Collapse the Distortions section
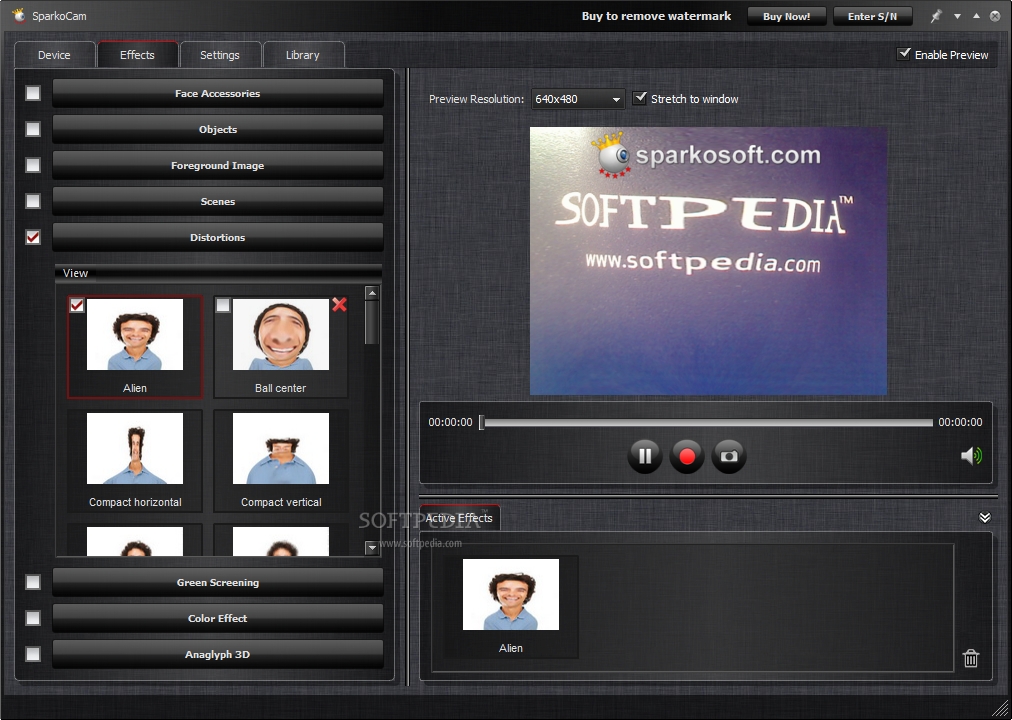 pos(218,237)
